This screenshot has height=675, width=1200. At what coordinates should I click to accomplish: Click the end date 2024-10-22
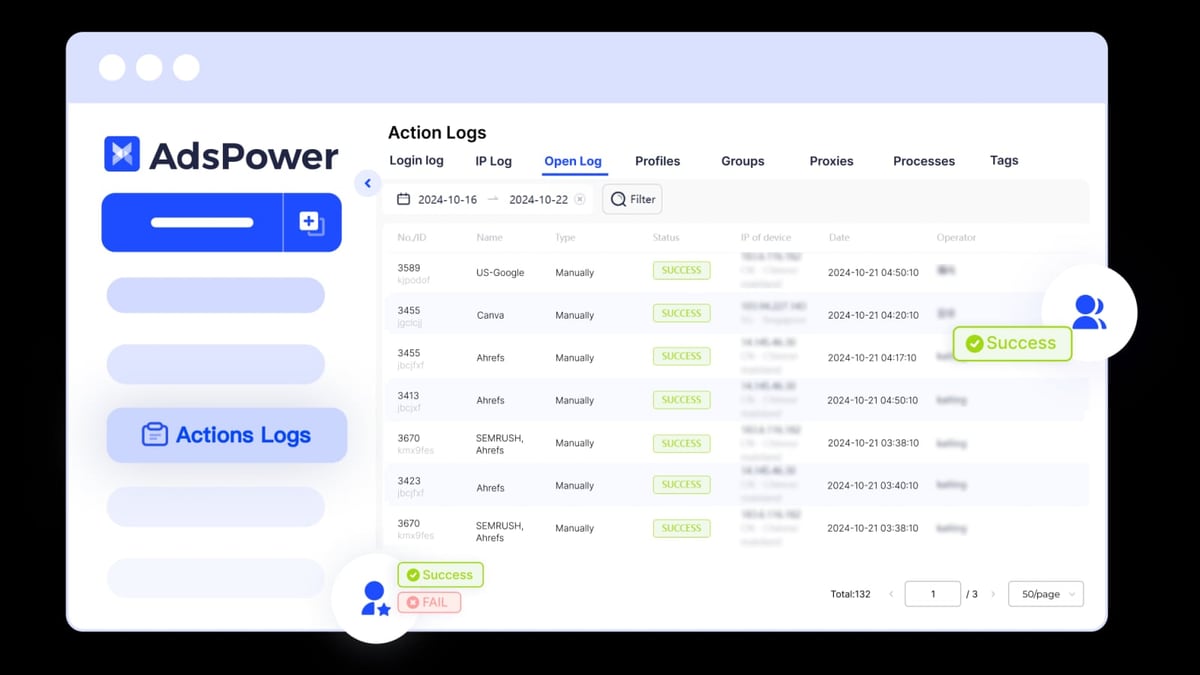(x=538, y=199)
